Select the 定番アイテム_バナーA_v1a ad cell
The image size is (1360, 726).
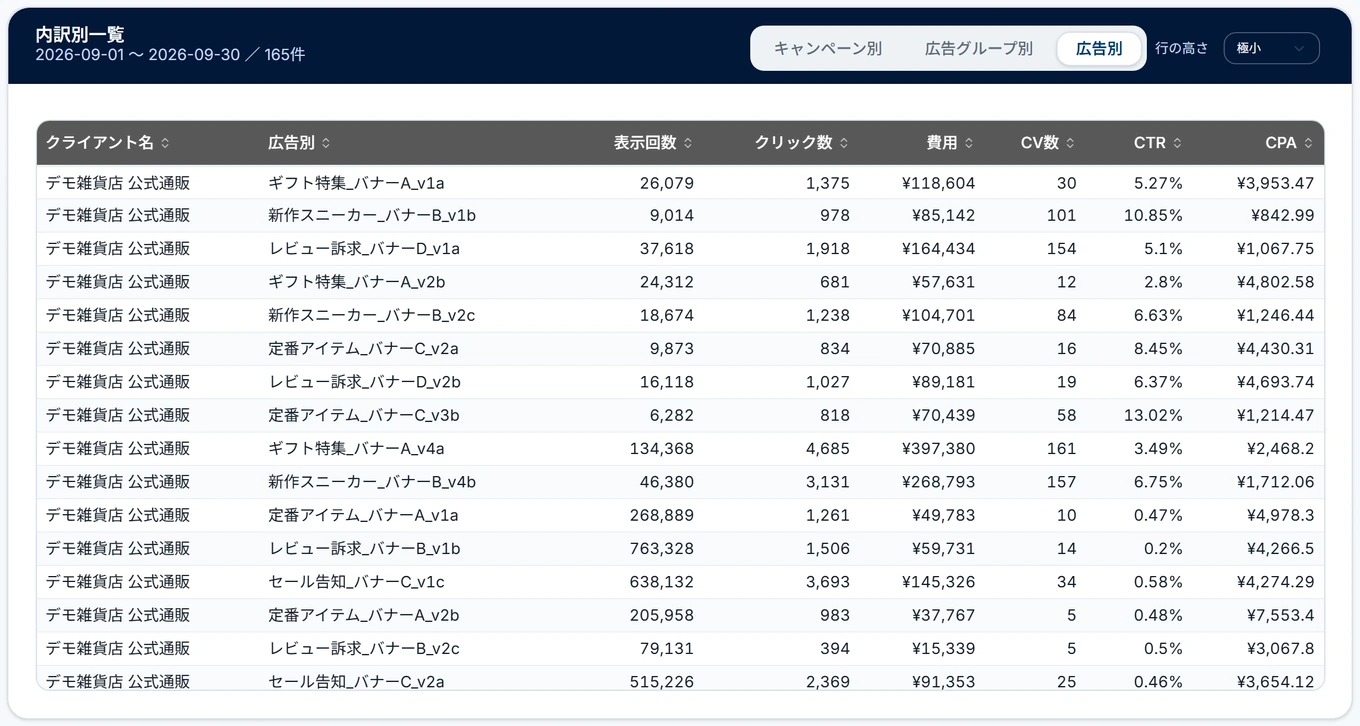(364, 515)
